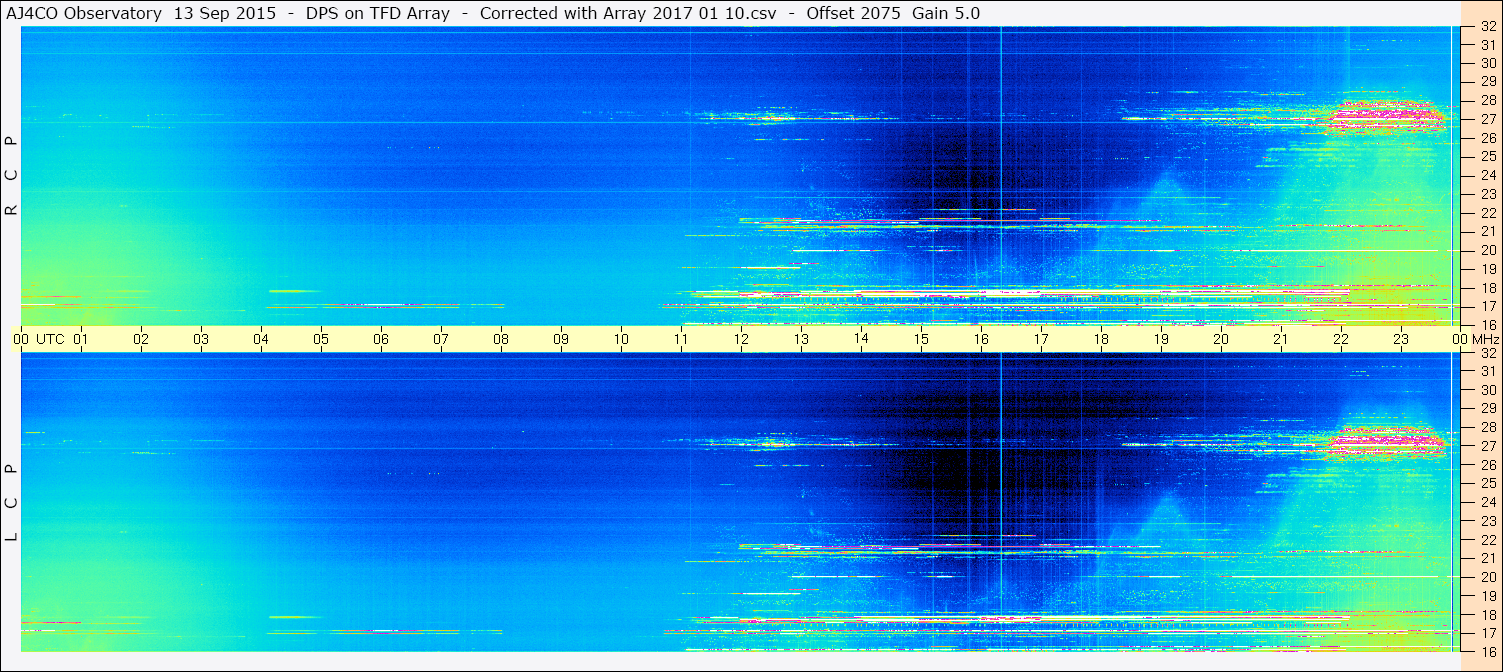Select hour 10 on the UTC axis
The image size is (1503, 672).
[x=621, y=339]
